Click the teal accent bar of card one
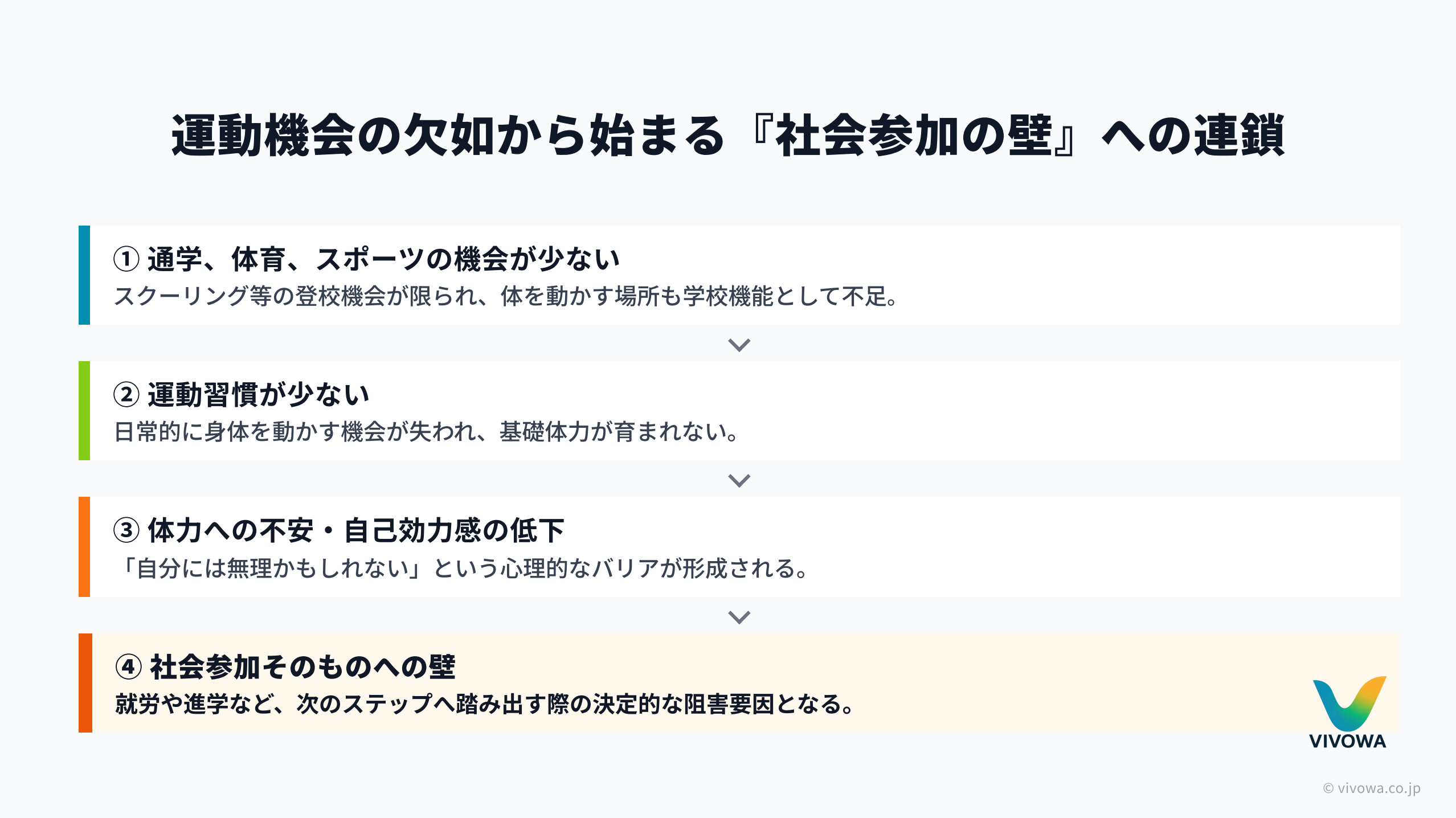 84,275
